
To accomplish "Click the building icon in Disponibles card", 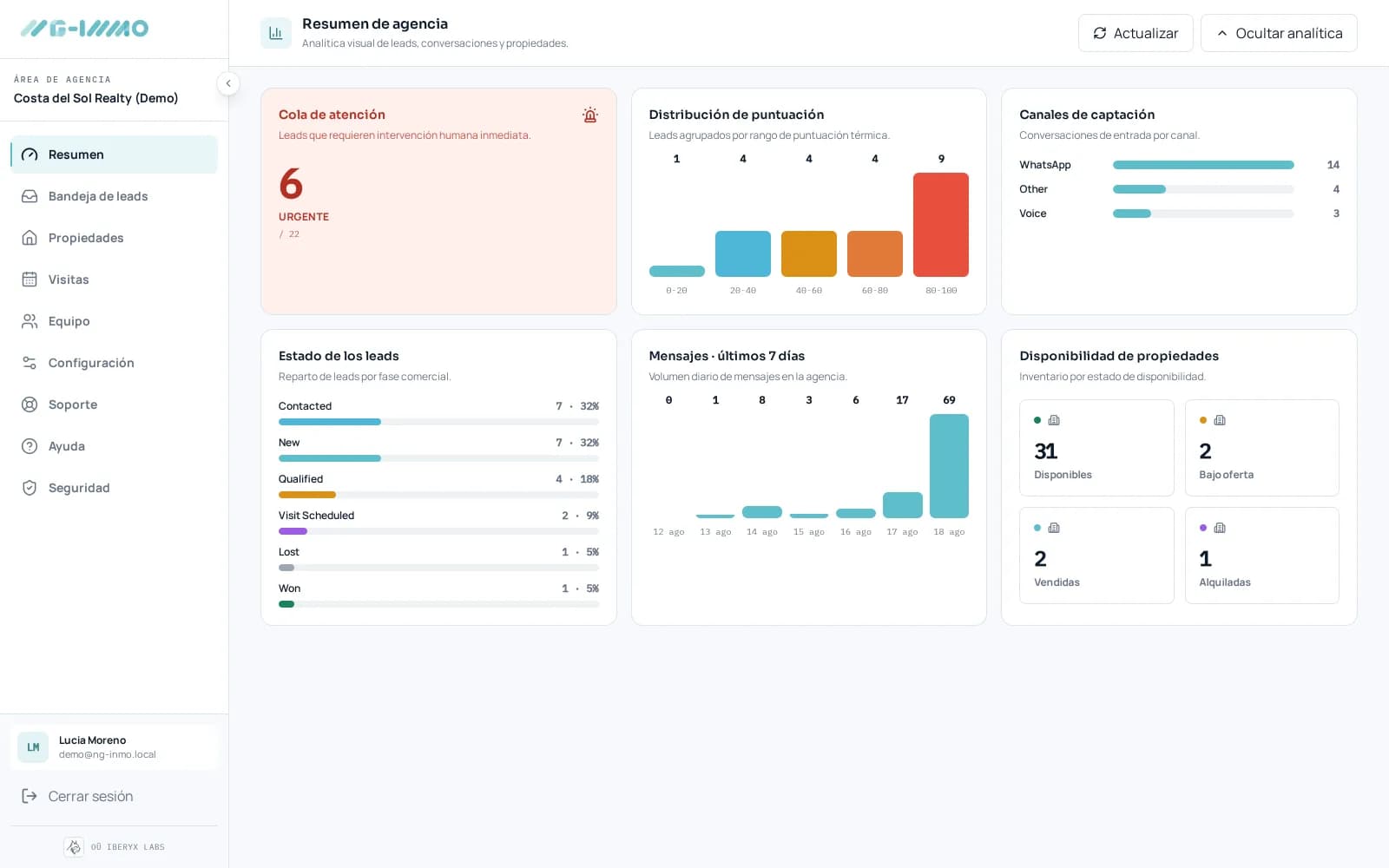I will (x=1054, y=420).
